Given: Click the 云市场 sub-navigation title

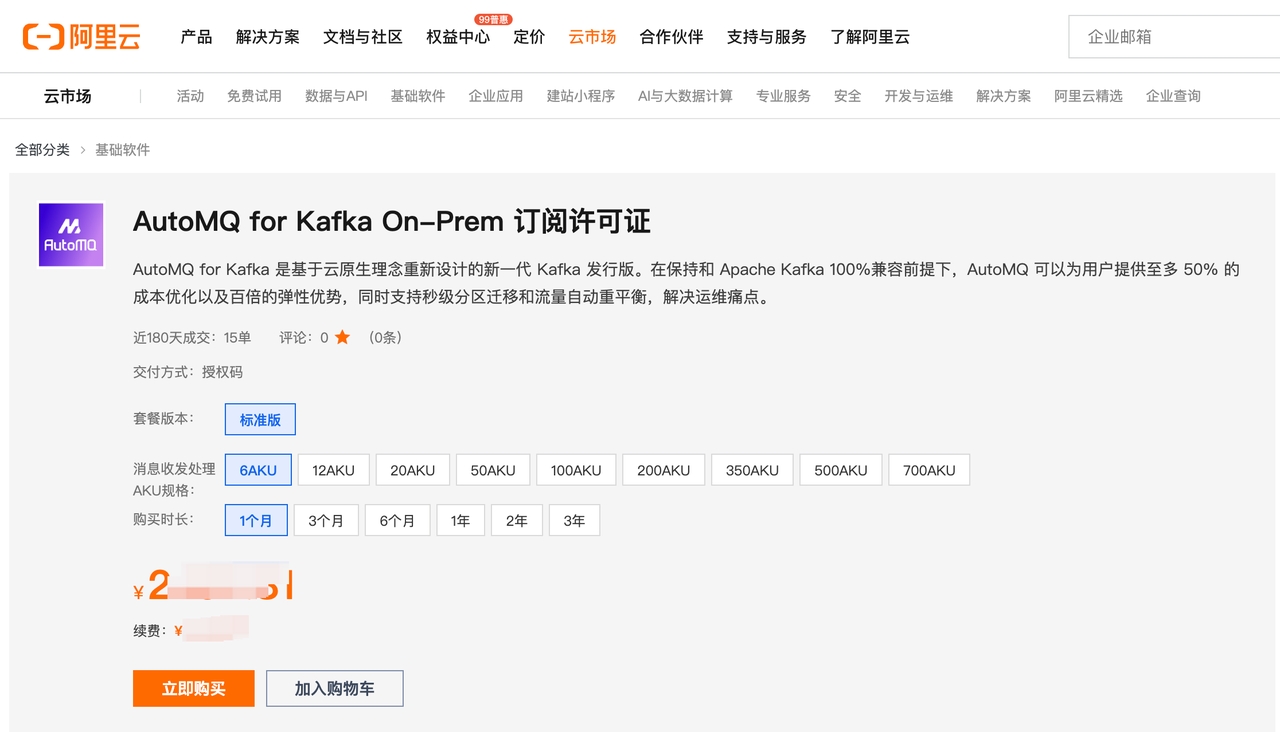Looking at the screenshot, I should point(68,96).
